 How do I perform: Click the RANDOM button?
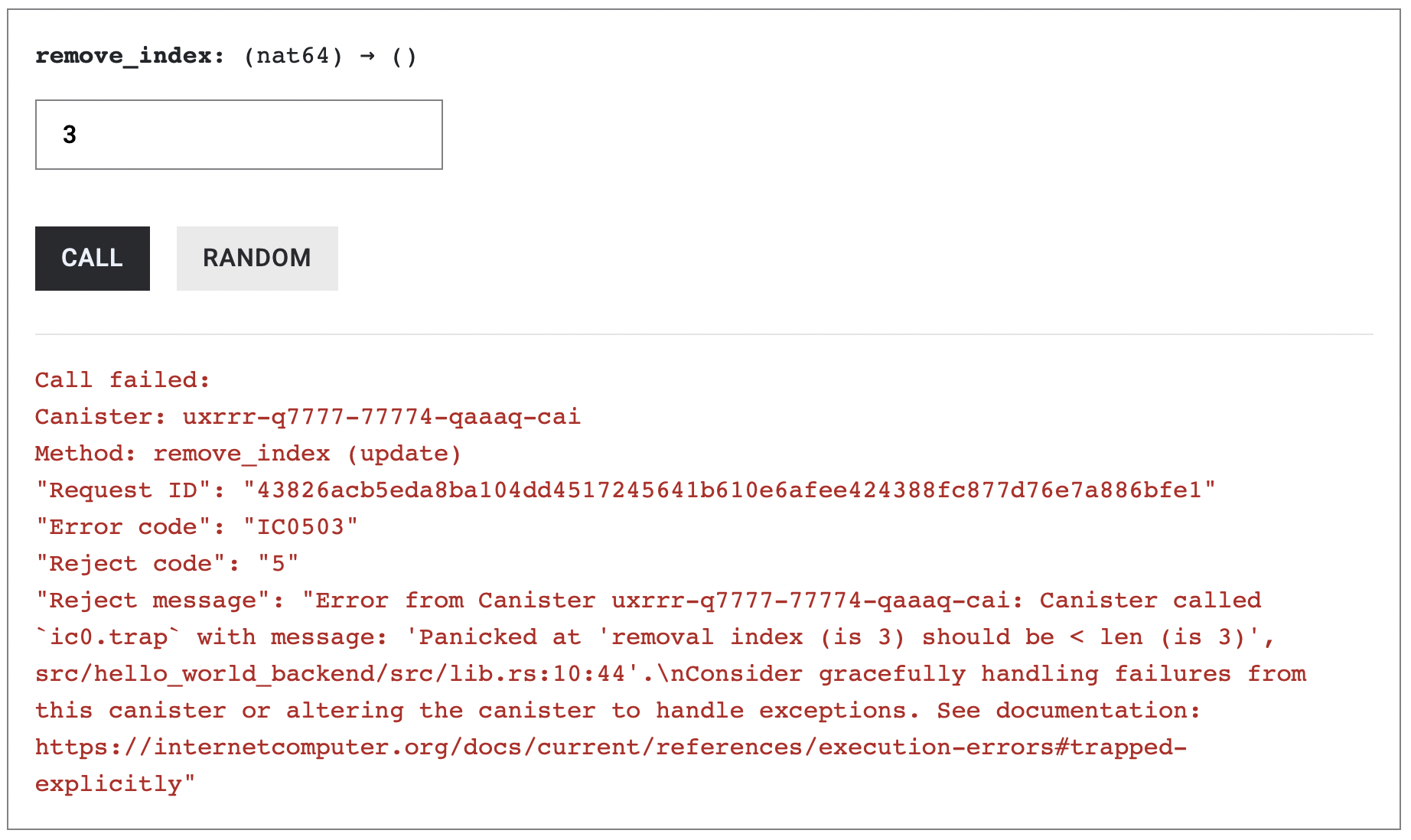[x=256, y=258]
